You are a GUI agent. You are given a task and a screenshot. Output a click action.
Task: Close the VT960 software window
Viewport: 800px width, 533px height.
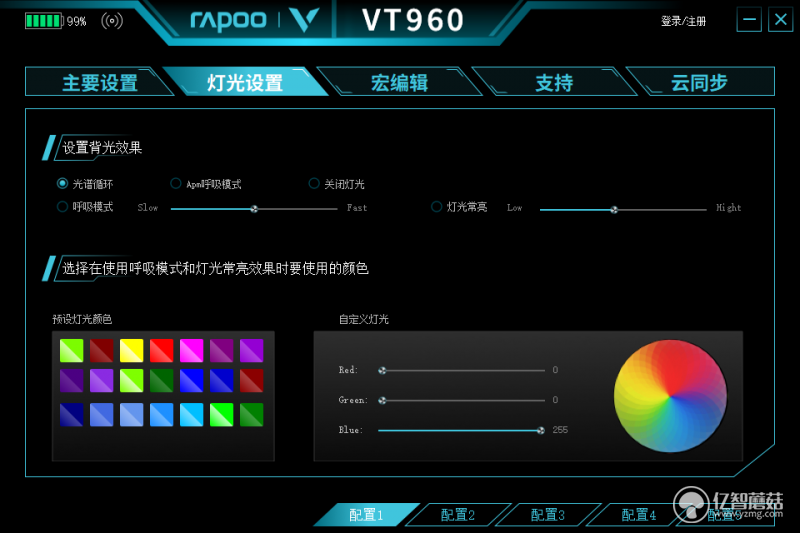coord(781,20)
